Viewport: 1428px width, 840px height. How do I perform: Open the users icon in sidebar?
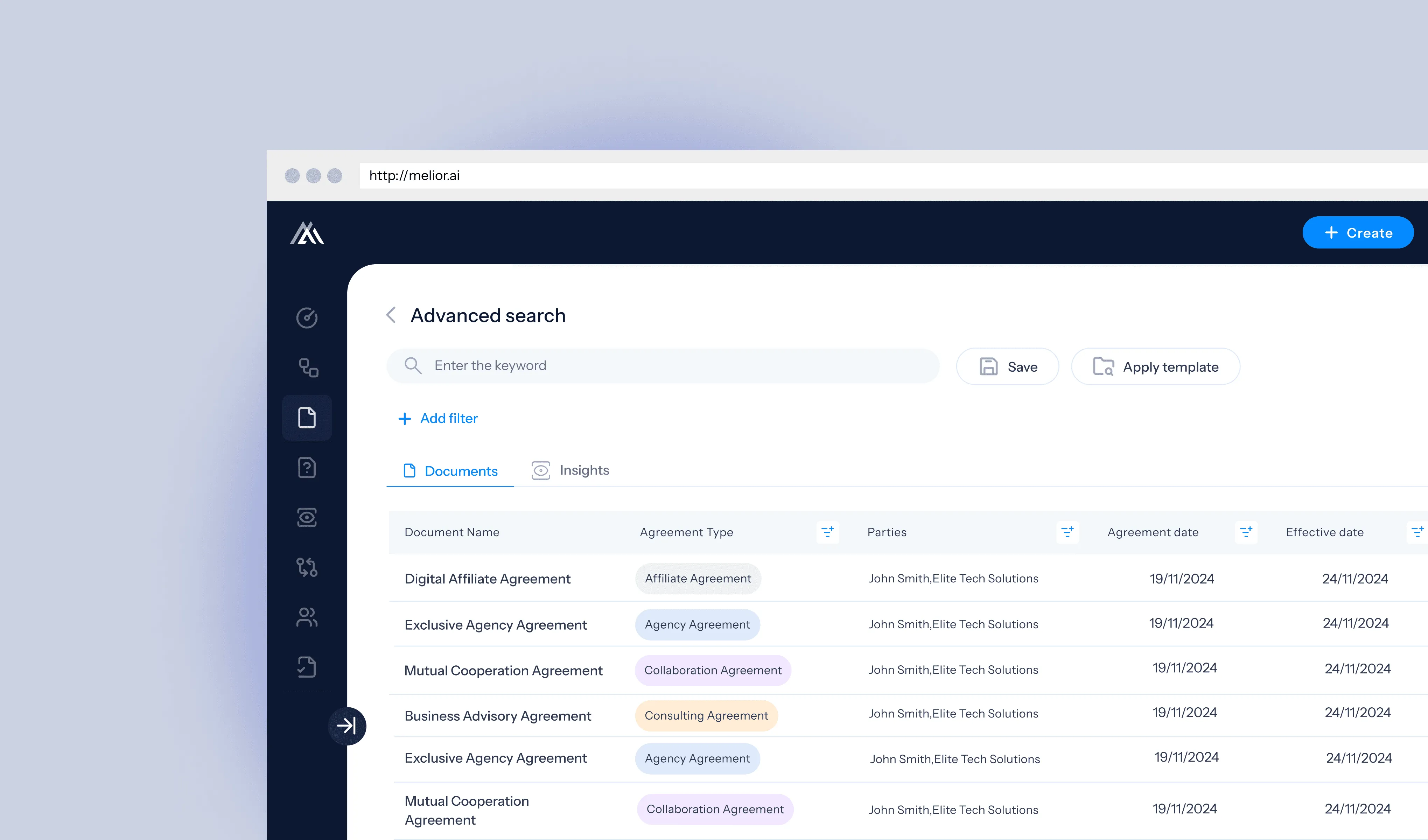(x=307, y=617)
